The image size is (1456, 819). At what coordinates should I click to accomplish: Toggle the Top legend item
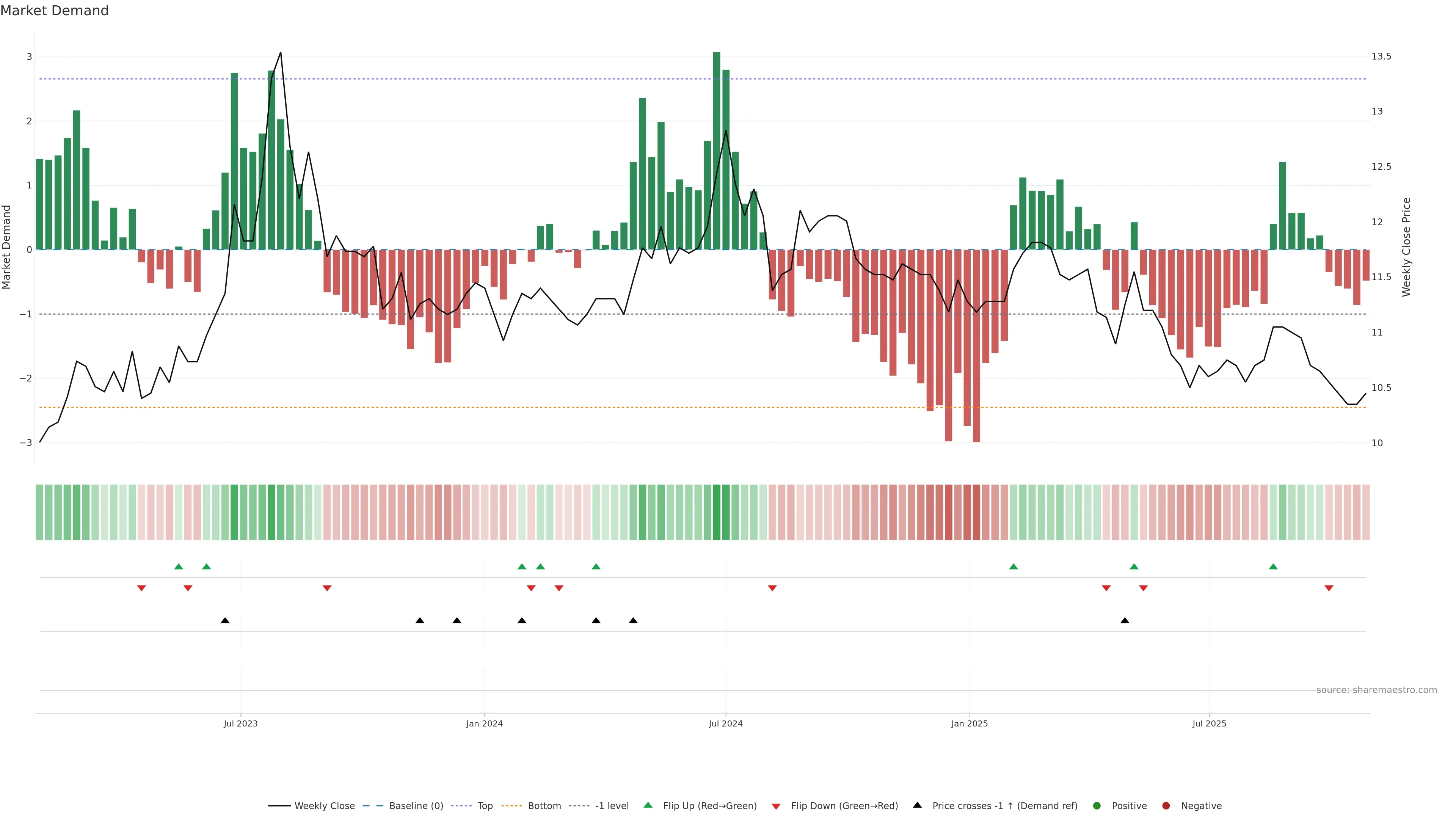click(485, 805)
